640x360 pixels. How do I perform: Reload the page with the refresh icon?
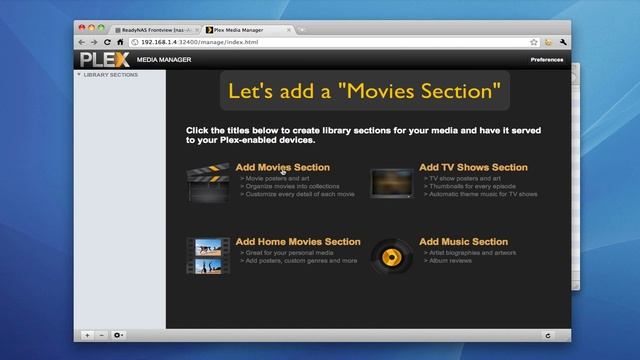(x=107, y=42)
